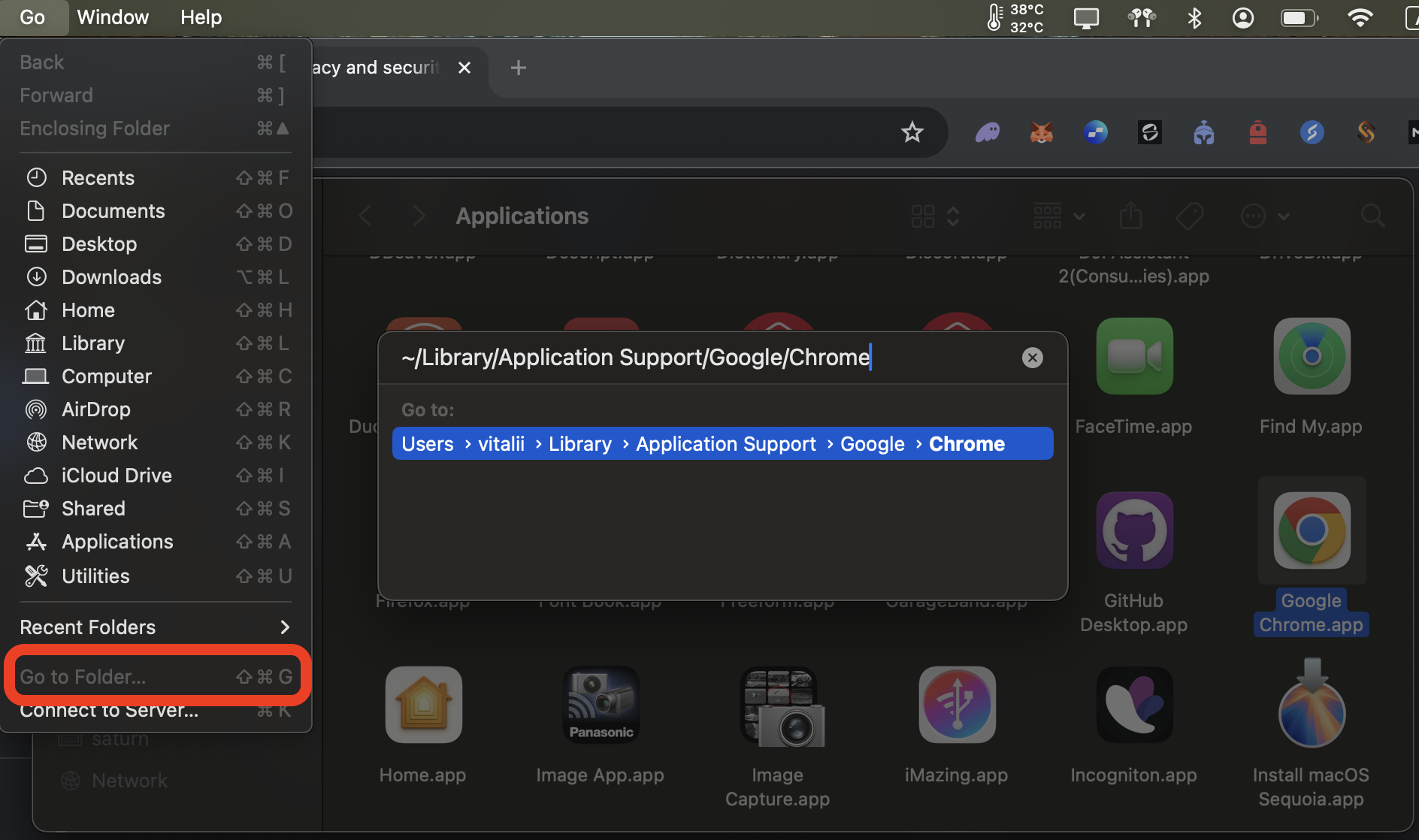Go back in Finder window
This screenshot has width=1419, height=840.
click(365, 216)
